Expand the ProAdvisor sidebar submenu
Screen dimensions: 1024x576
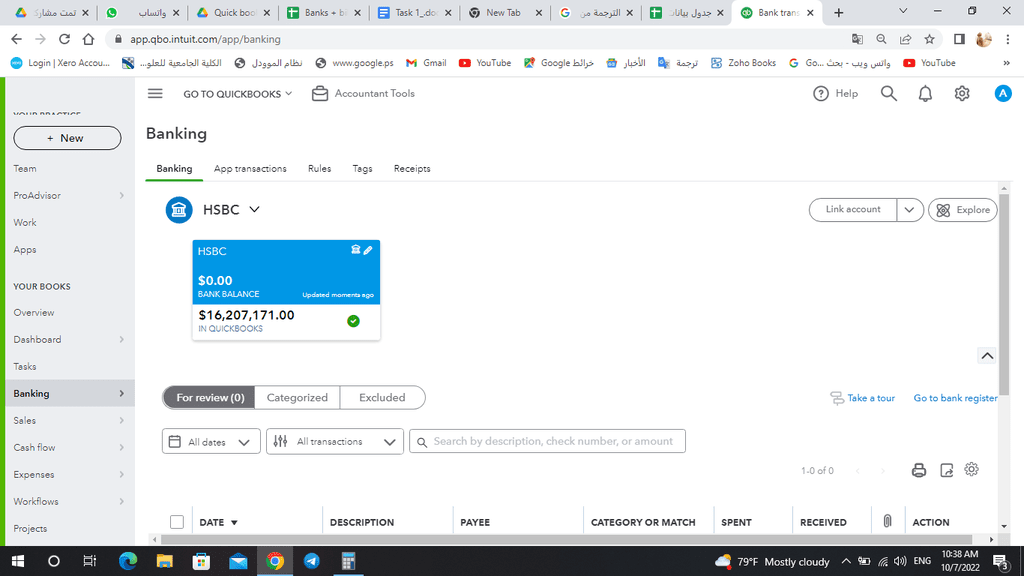click(121, 195)
